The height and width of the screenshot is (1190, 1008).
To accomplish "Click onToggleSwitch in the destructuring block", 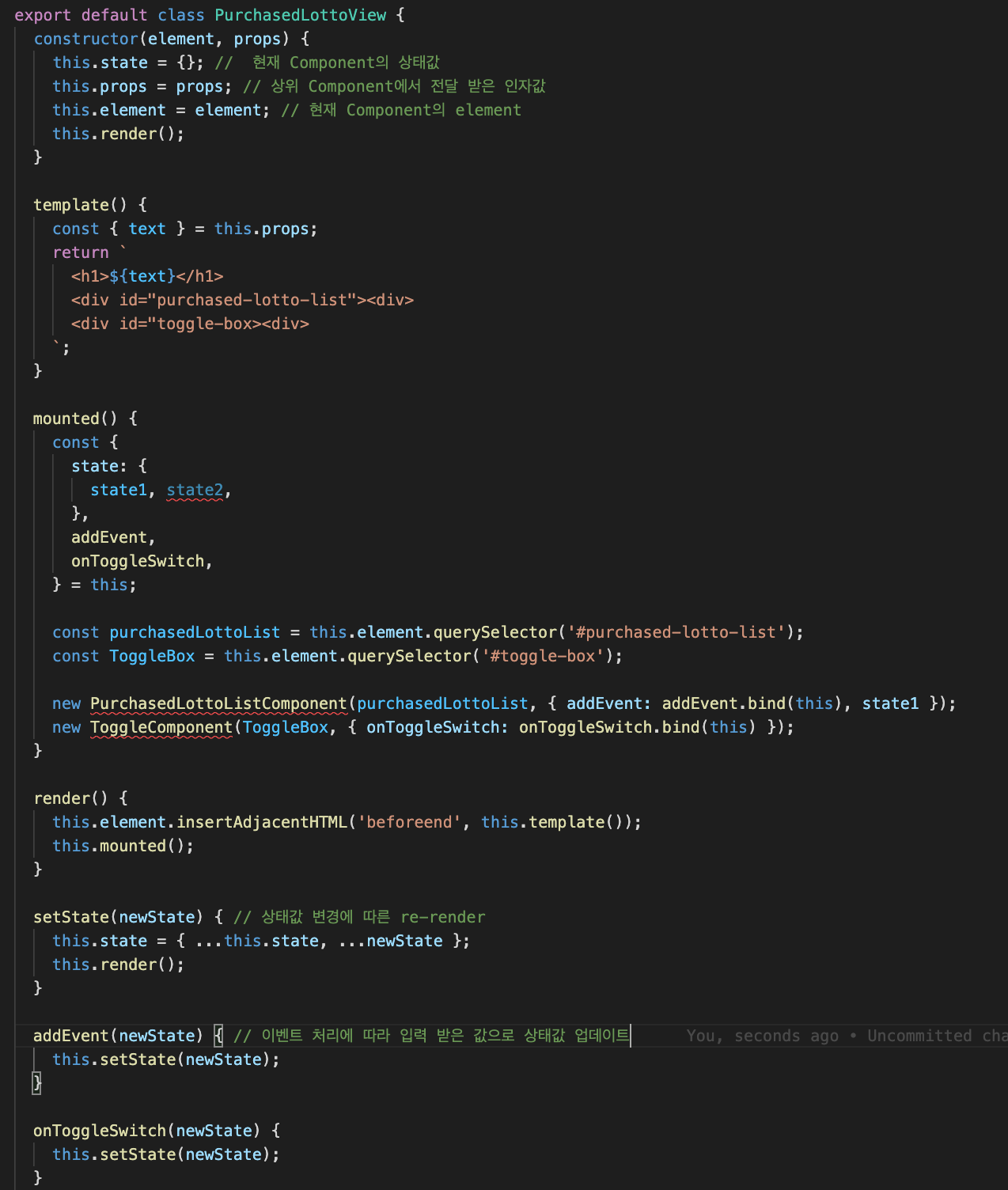I will 138,561.
